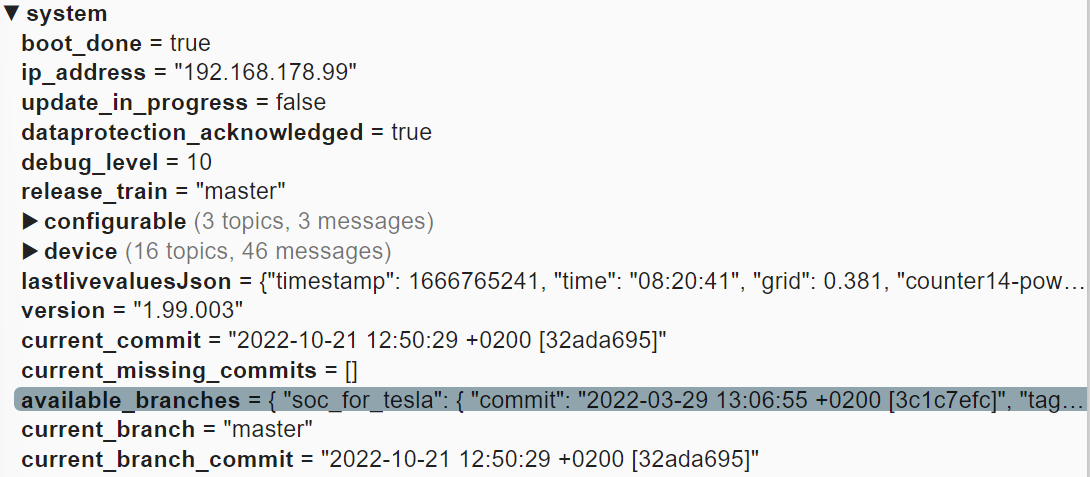Select dataprotection_acknowledged topic
Screen dimensions: 1090x477
[x=192, y=132]
